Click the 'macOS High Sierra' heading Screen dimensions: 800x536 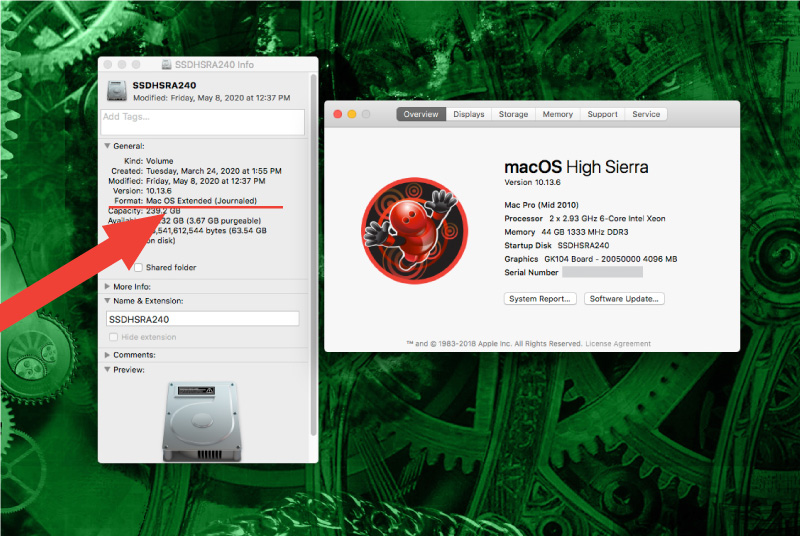click(x=576, y=167)
